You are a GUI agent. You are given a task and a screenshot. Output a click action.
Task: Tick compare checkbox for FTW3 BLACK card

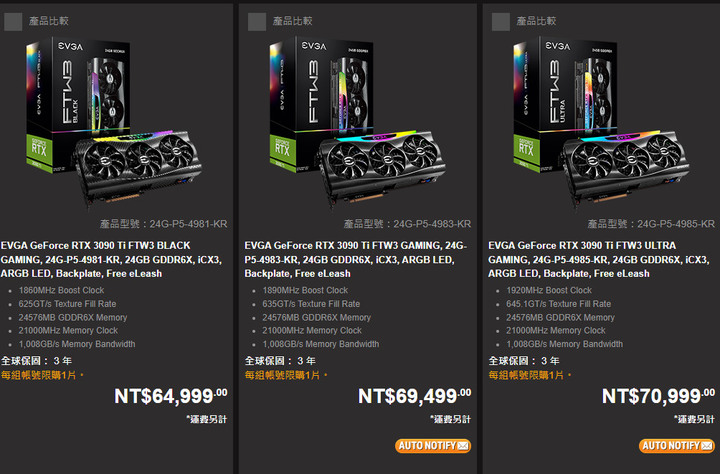pyautogui.click(x=13, y=22)
